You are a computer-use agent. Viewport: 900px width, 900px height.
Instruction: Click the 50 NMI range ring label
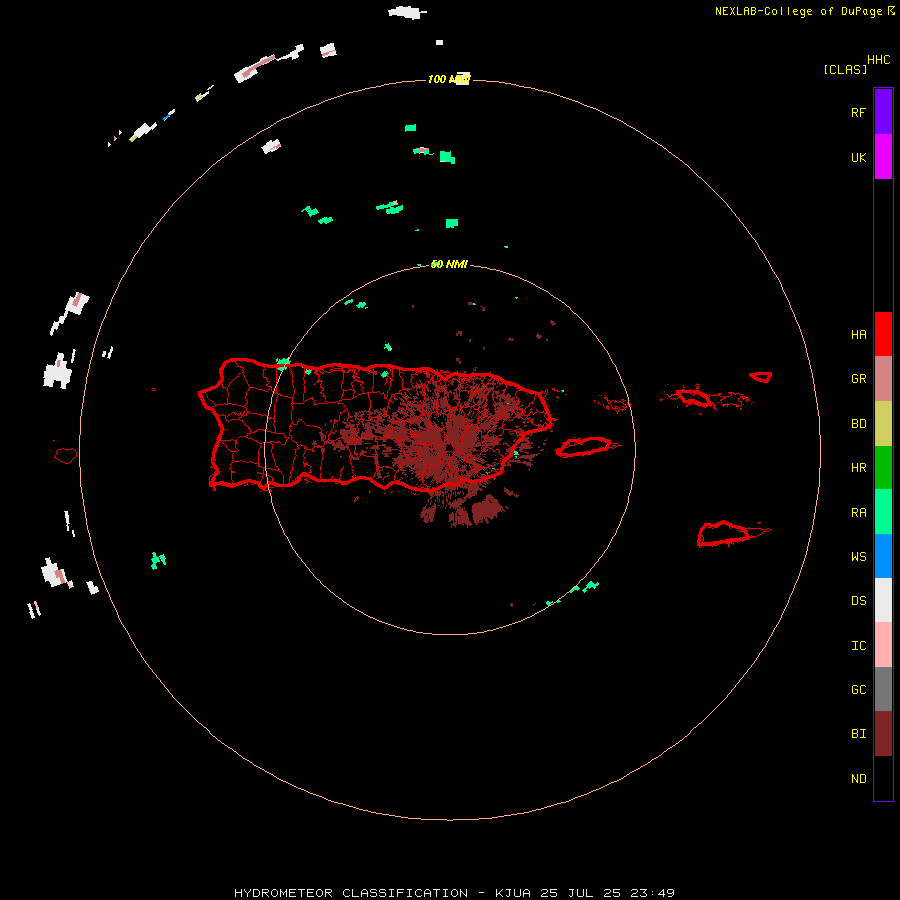coord(449,264)
